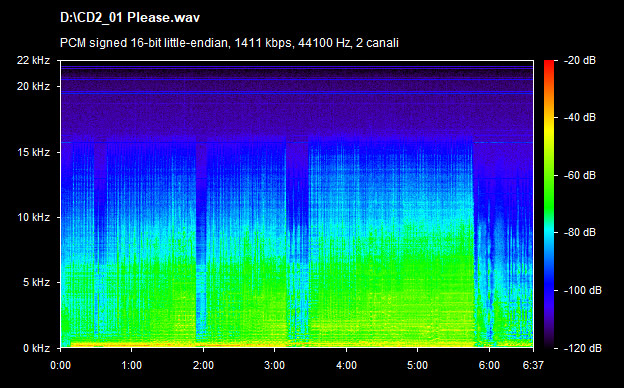Click the -60 dB label on color scale
The image size is (624, 388).
coord(580,175)
